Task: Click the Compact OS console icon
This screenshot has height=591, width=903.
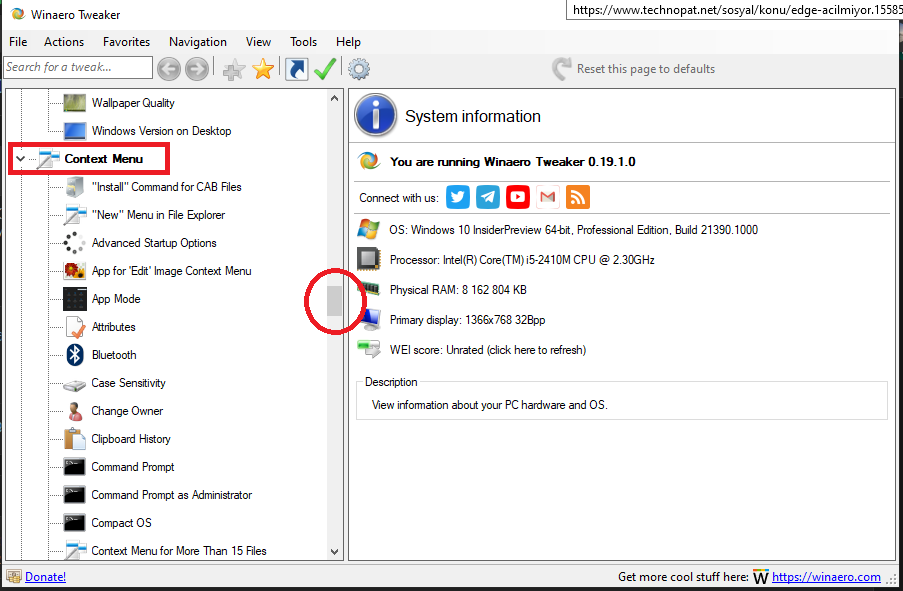Action: pos(75,523)
